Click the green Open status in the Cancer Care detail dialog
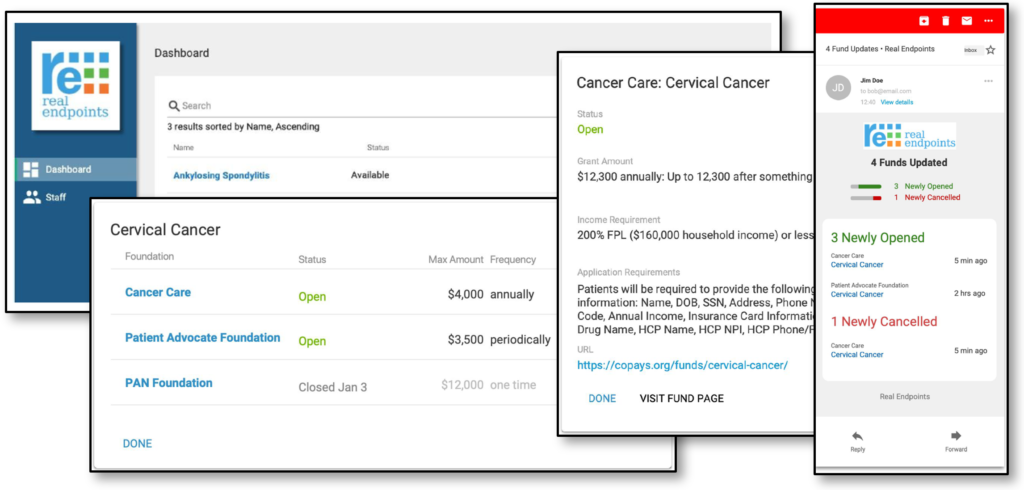The image size is (1024, 490). (590, 129)
